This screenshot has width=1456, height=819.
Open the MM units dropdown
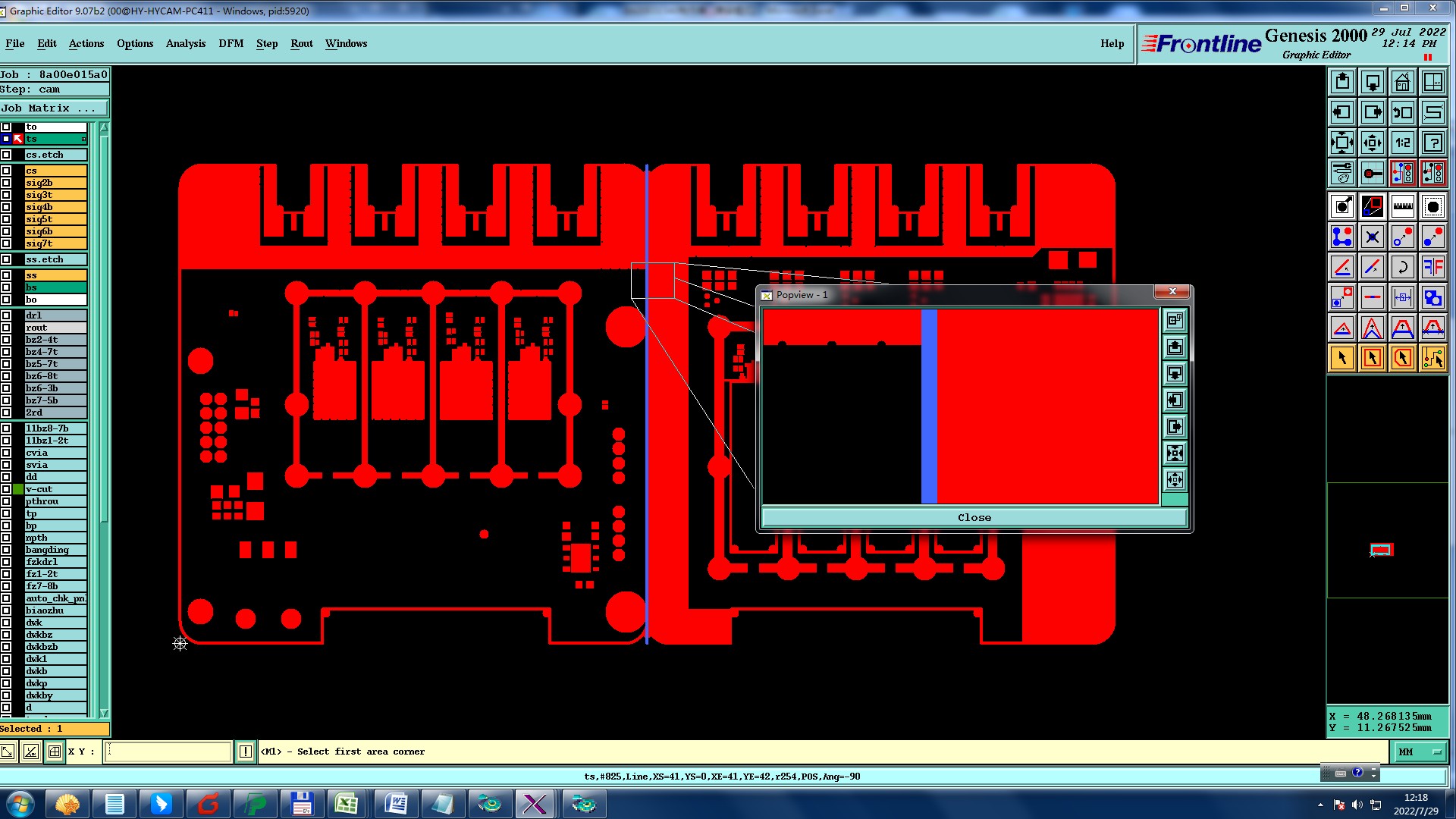point(1419,752)
